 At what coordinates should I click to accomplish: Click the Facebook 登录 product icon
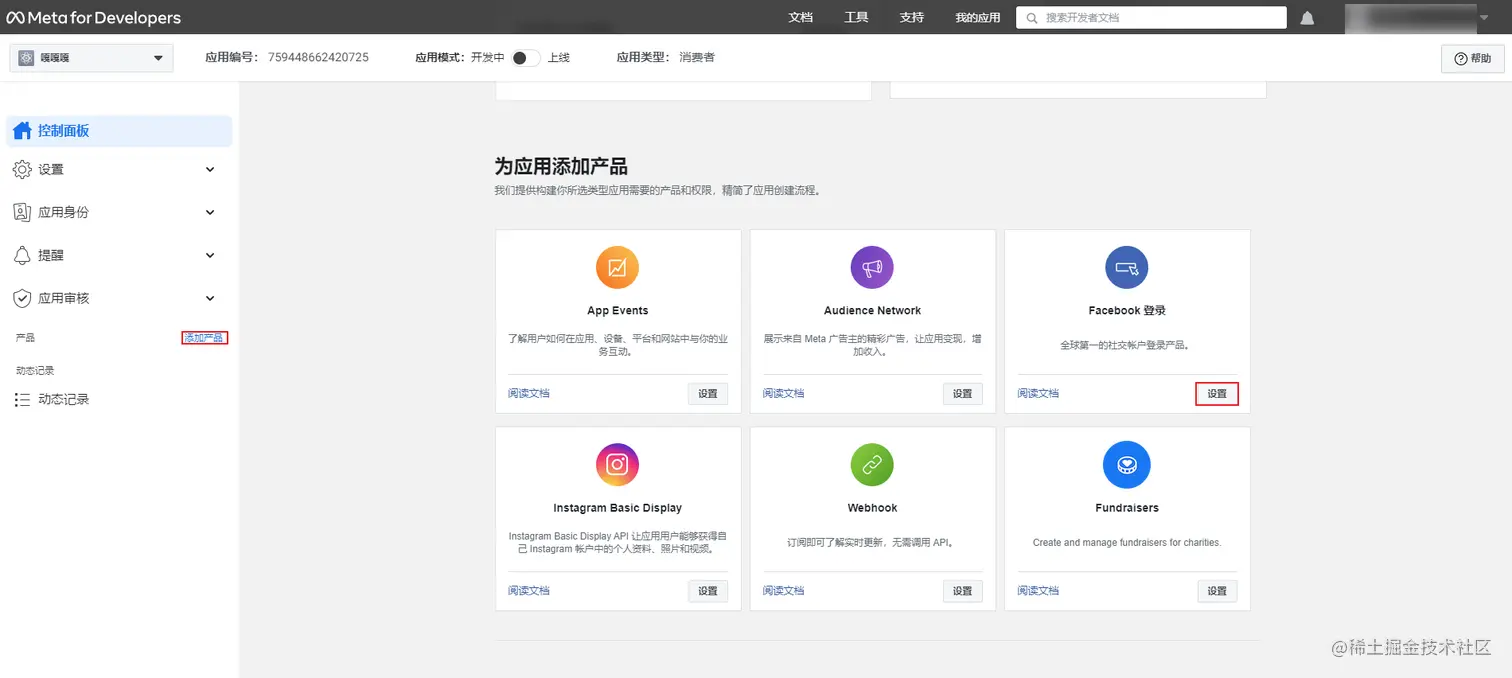tap(1127, 268)
